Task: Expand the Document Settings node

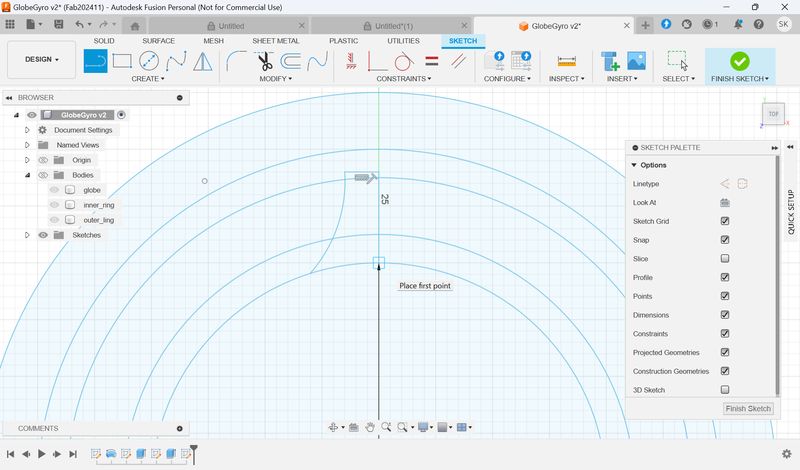Action: tap(28, 130)
